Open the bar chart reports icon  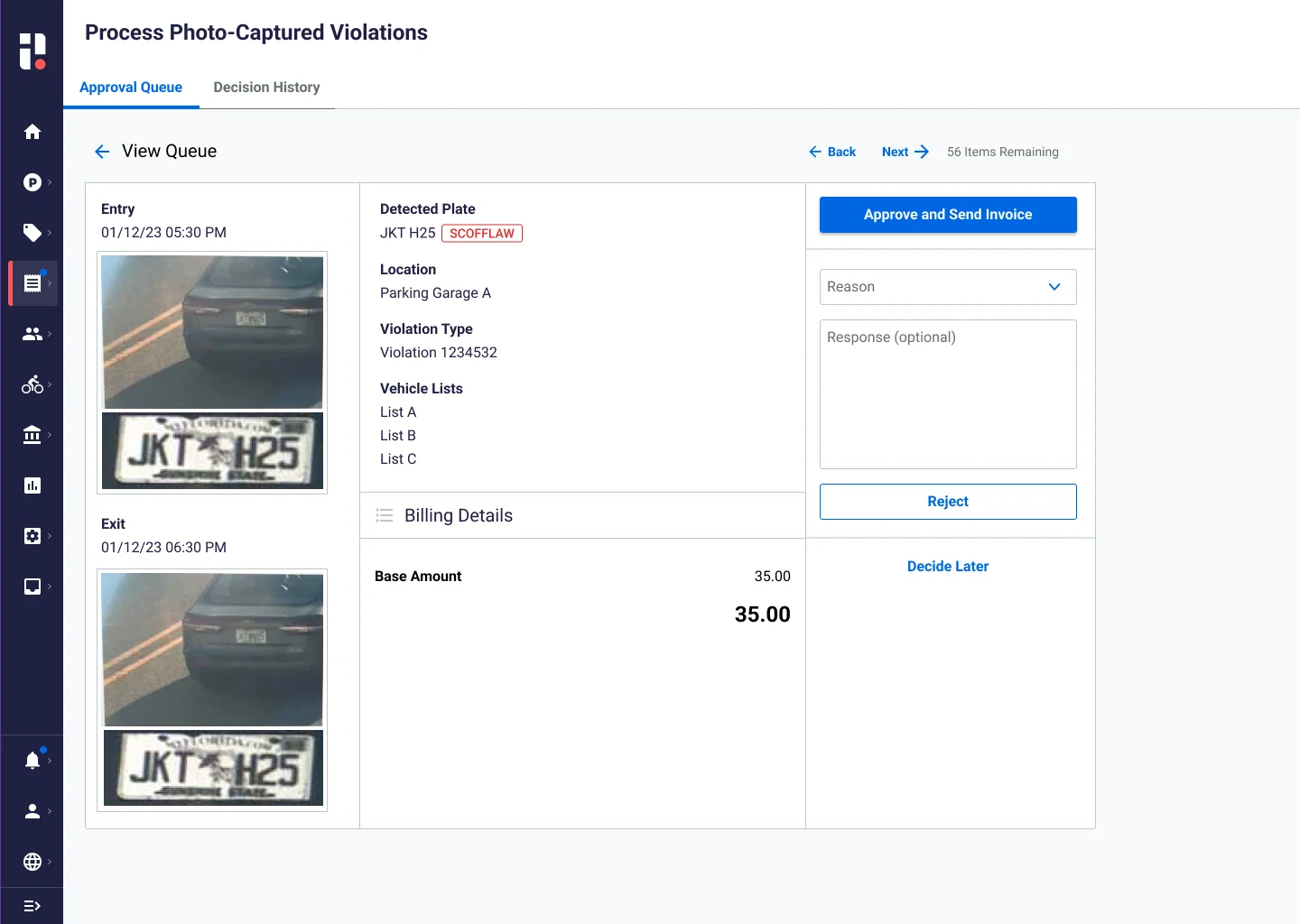pos(32,485)
